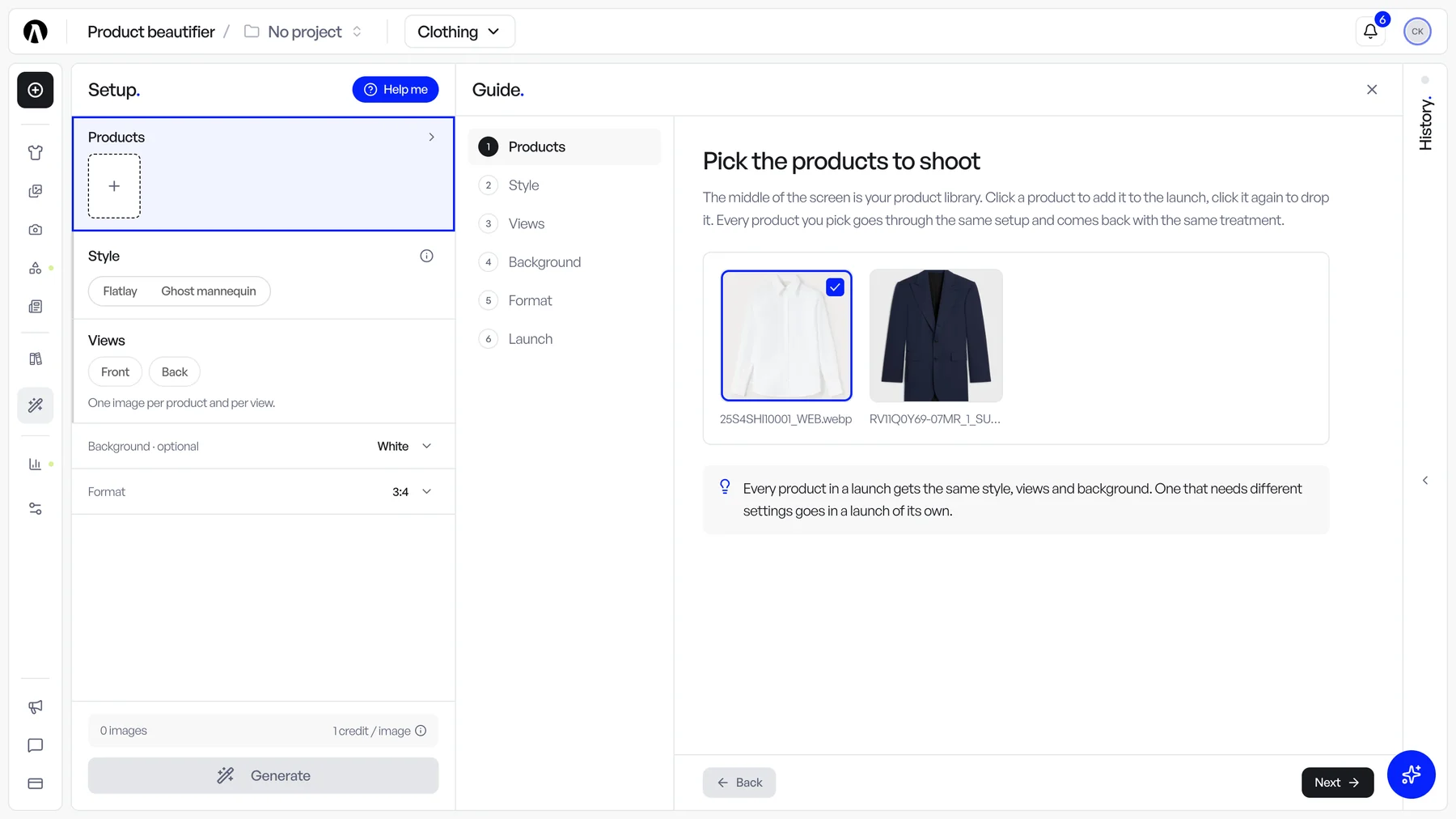Viewport: 1456px width, 819px height.
Task: Expand the Products section chevron
Action: [431, 138]
